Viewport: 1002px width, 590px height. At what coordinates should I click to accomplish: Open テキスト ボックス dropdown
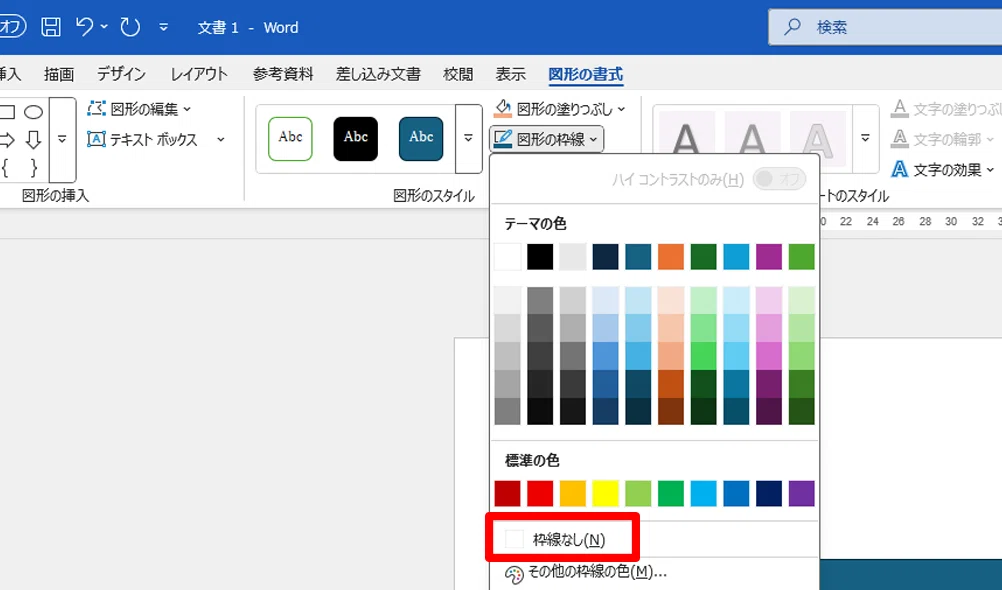pos(156,139)
